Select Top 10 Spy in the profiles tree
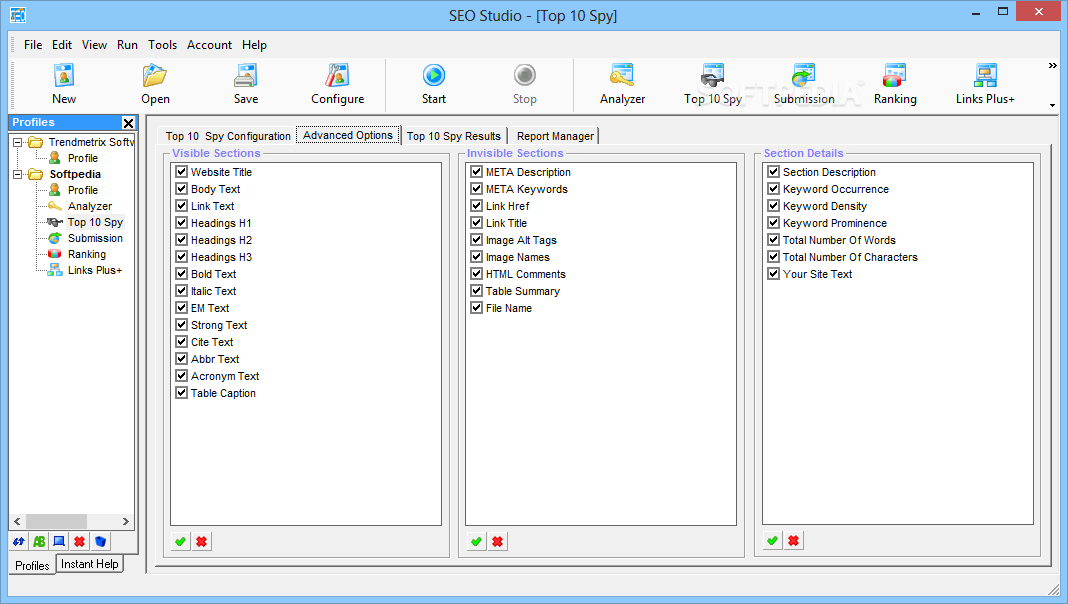 [95, 222]
